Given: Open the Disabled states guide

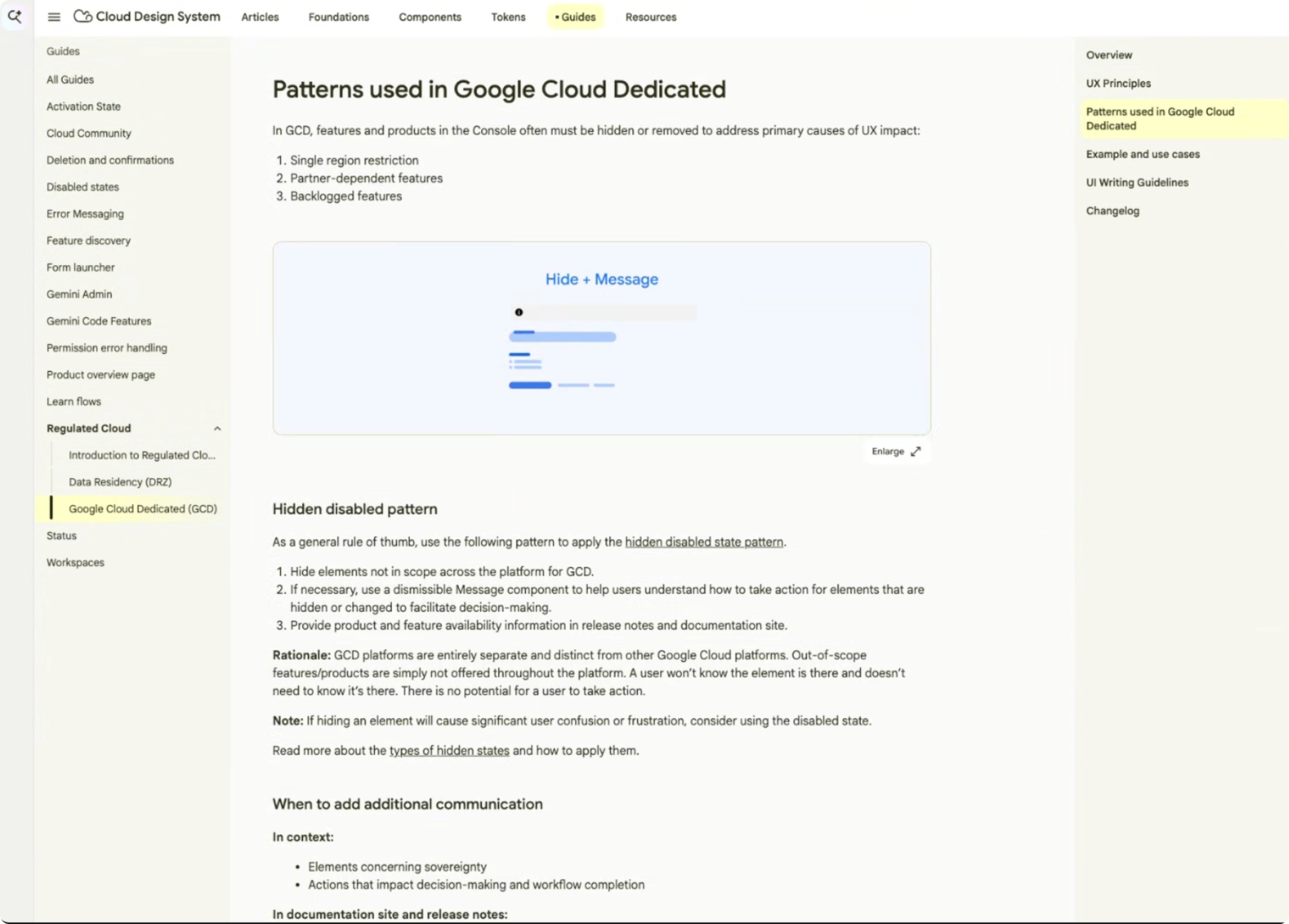Looking at the screenshot, I should [83, 187].
